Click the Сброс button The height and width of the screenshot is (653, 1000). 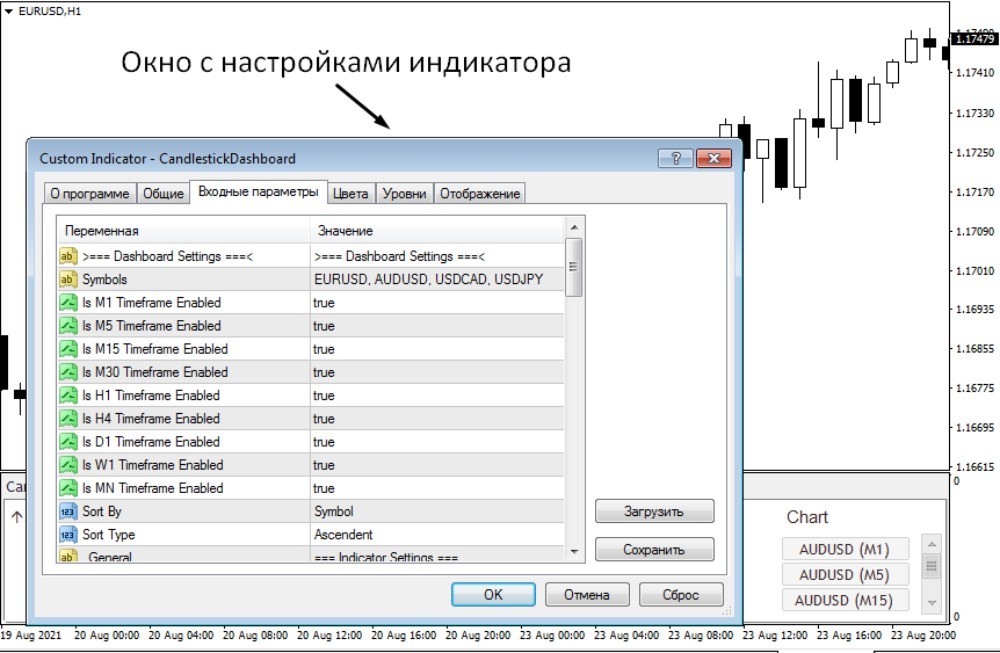tap(680, 594)
